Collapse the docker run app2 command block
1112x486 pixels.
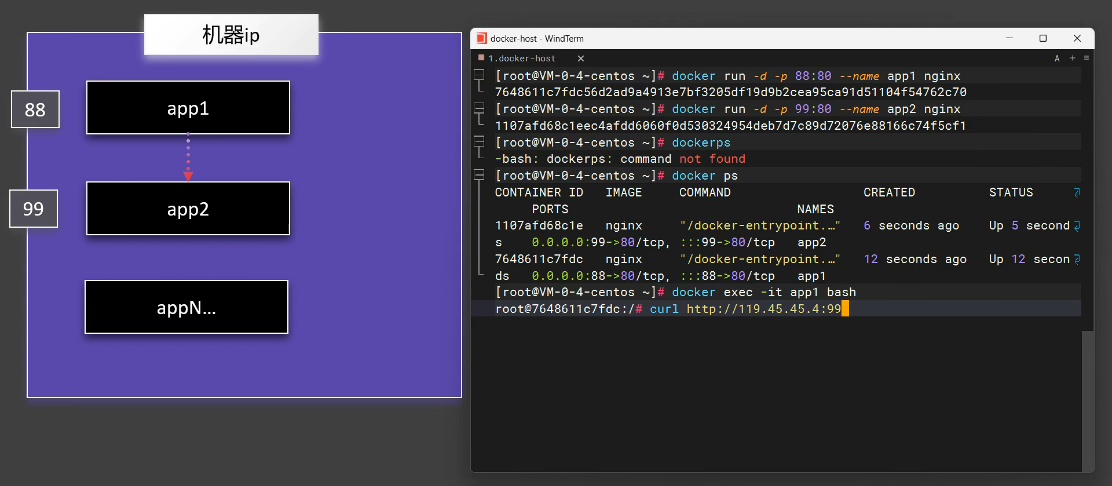(481, 109)
